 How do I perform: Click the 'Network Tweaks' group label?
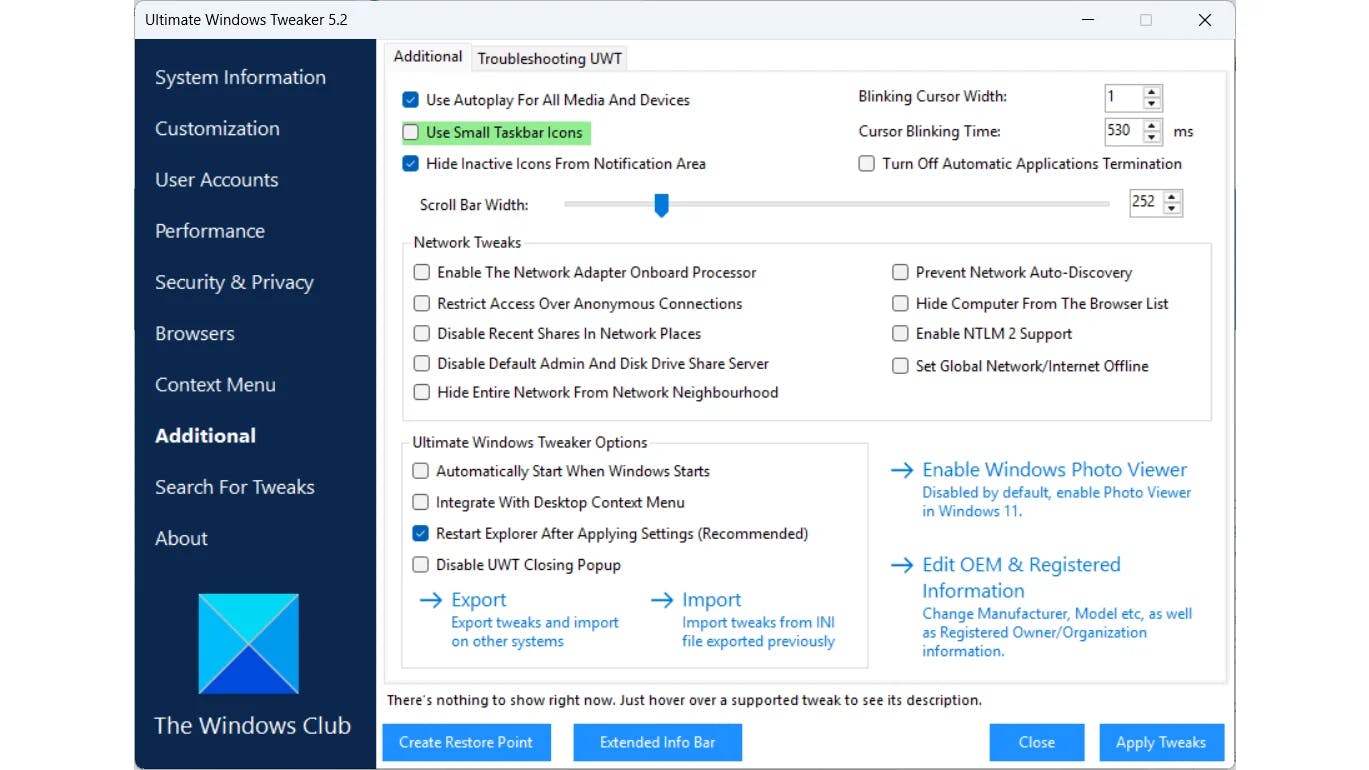coord(467,242)
